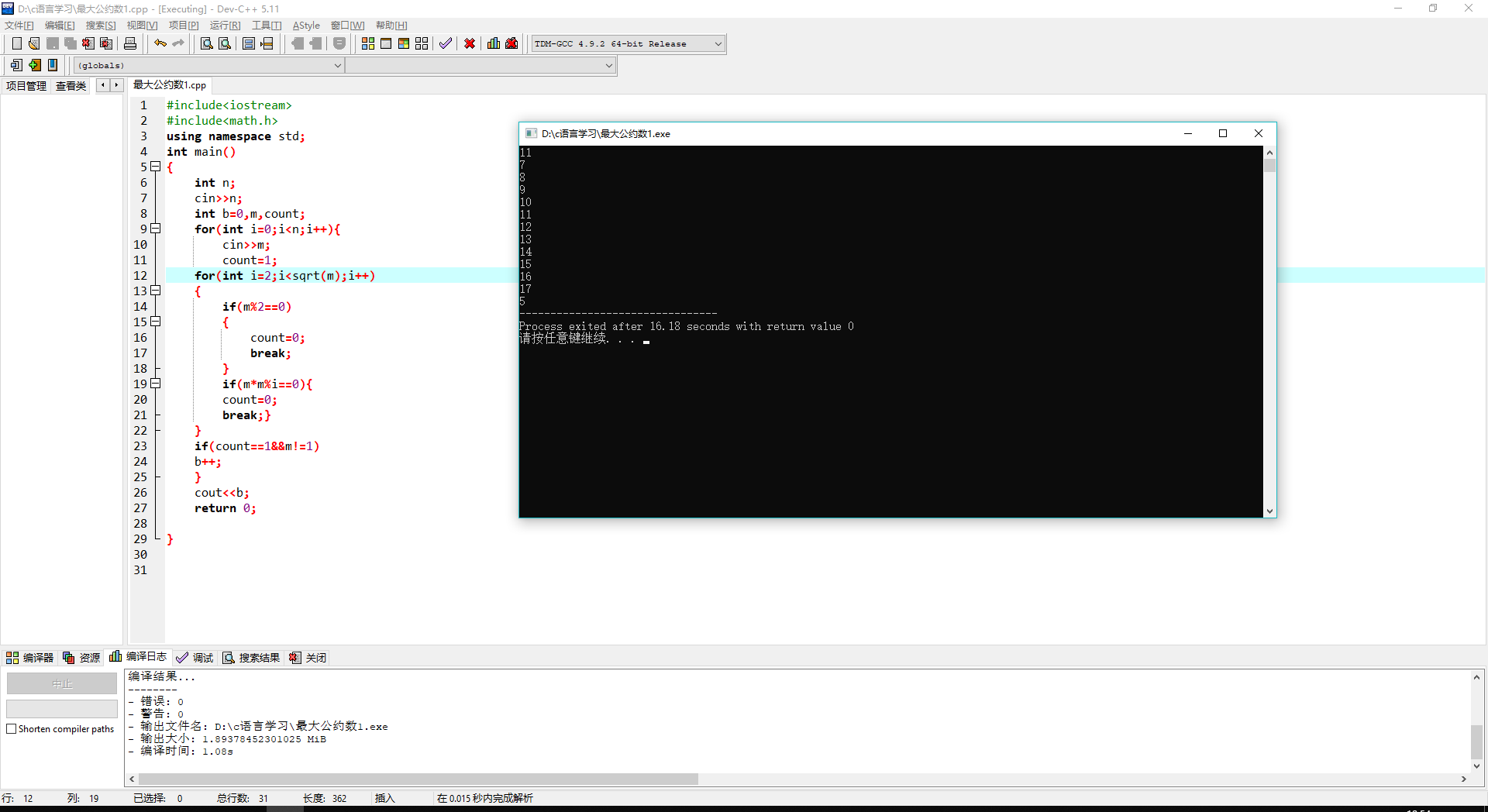The height and width of the screenshot is (812, 1488).
Task: Maximize the console exe window
Action: pos(1223,133)
